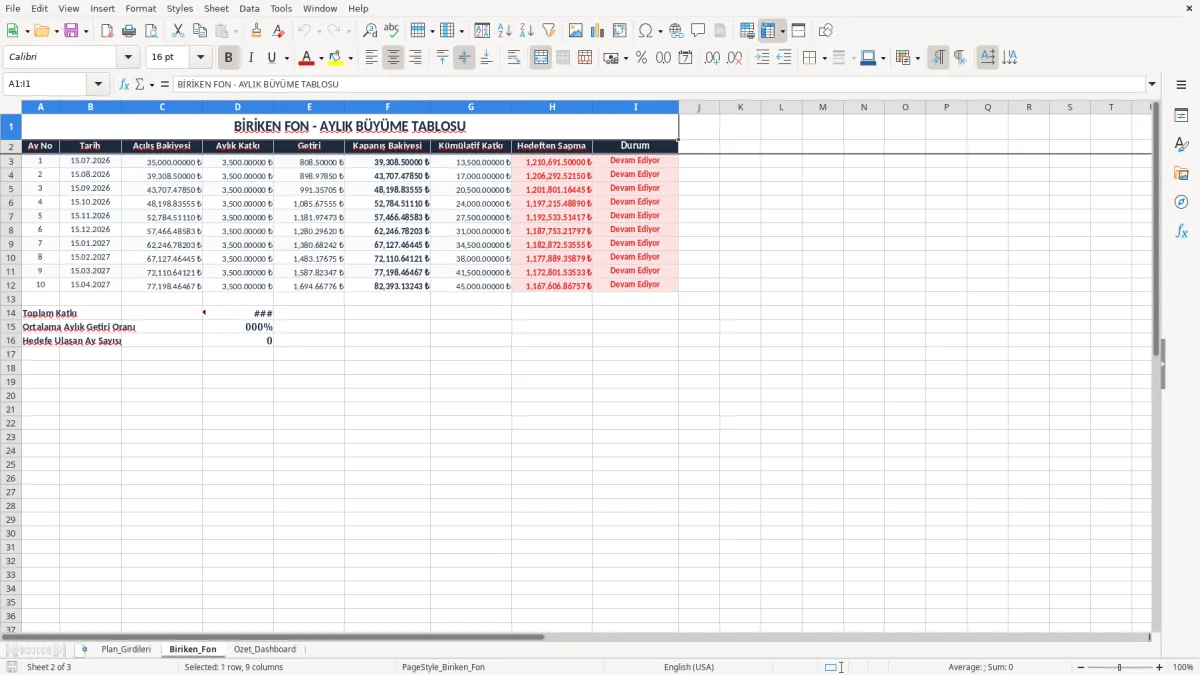This screenshot has height=675, width=1200.
Task: Click the AutoFilter funnel icon
Action: point(549,31)
